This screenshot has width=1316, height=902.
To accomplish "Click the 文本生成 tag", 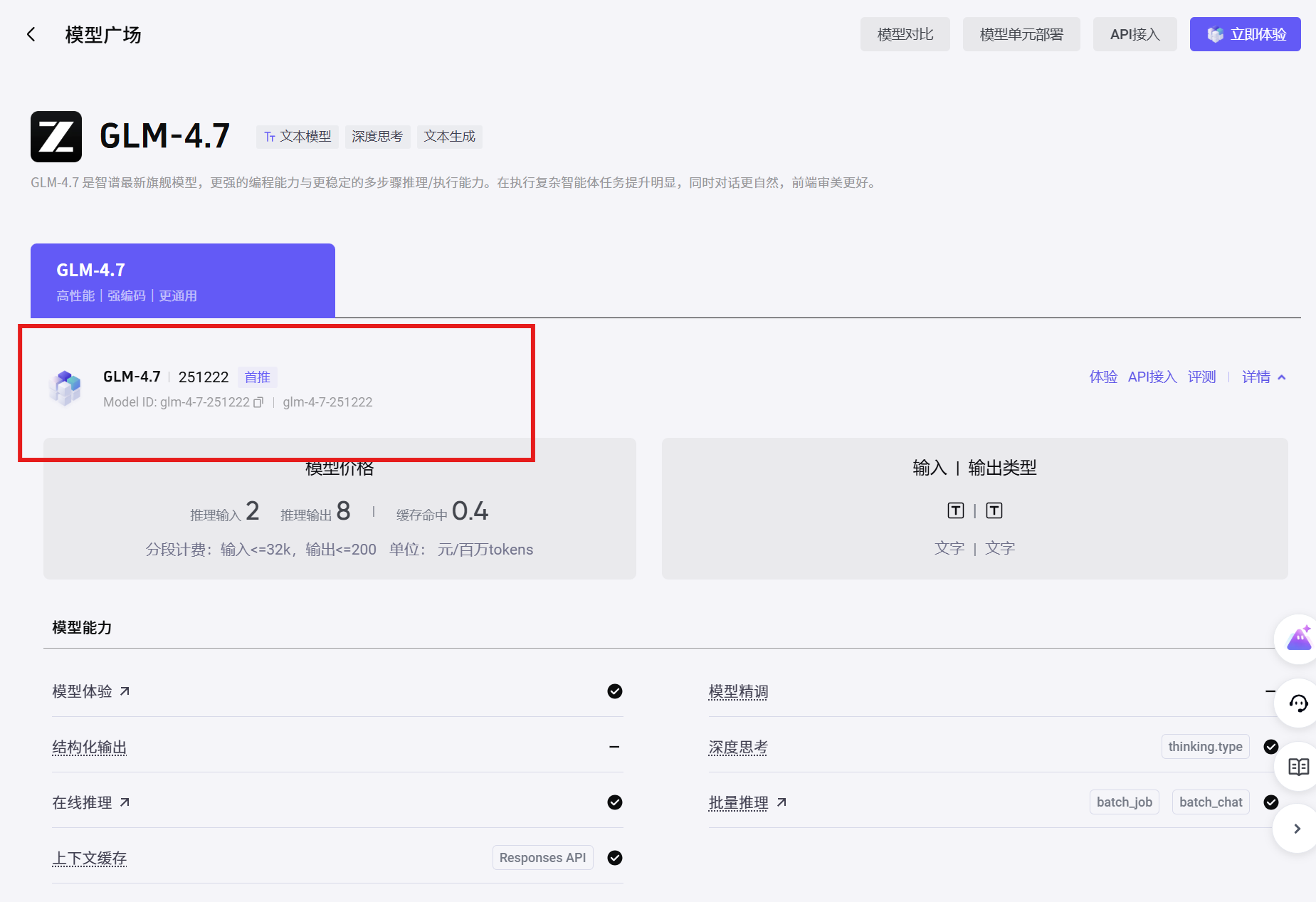I will point(449,137).
